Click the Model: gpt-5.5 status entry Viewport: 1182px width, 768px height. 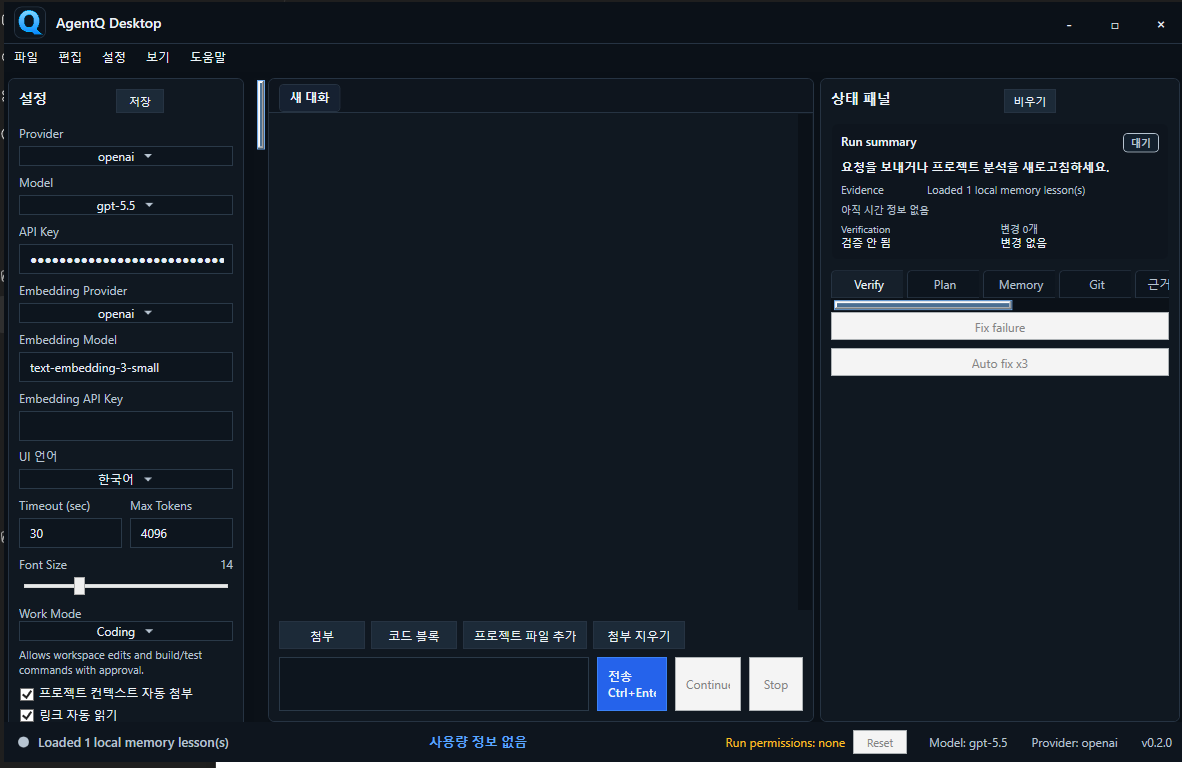click(x=968, y=743)
